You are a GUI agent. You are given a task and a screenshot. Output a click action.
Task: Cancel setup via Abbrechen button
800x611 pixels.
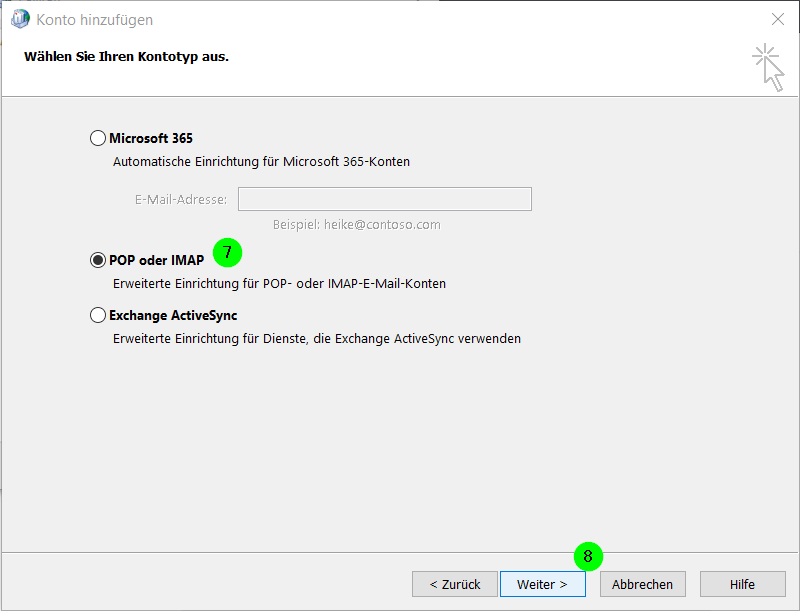[642, 584]
